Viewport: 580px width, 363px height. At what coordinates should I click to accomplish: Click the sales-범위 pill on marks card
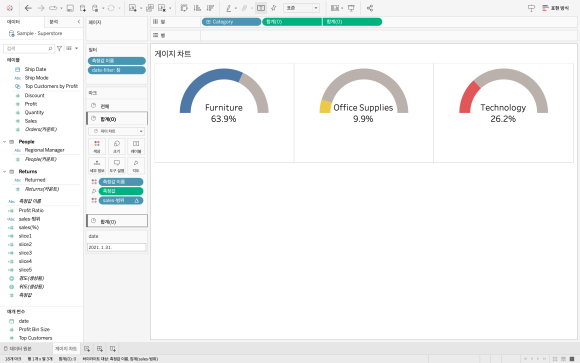pyautogui.click(x=121, y=201)
